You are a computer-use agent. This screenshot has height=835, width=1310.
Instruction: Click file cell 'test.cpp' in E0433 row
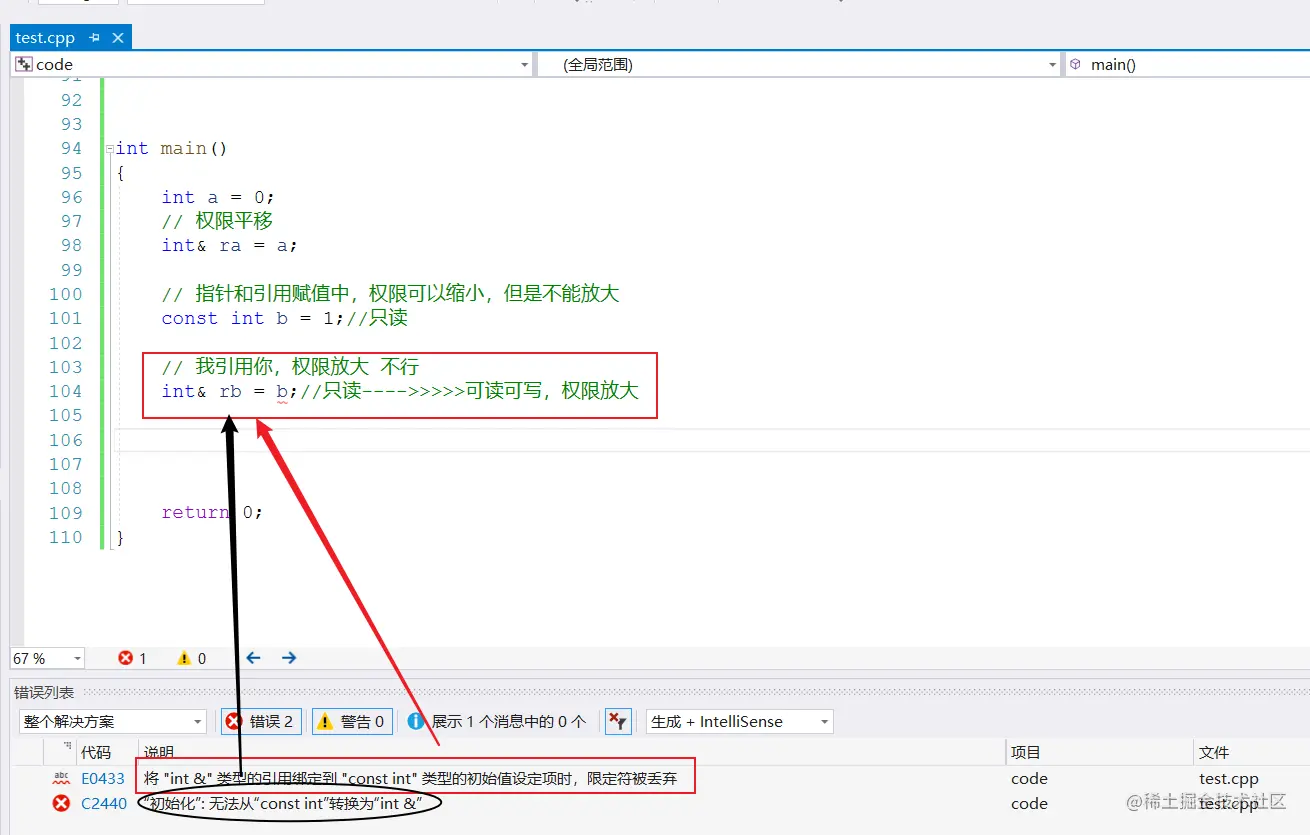tap(1229, 778)
